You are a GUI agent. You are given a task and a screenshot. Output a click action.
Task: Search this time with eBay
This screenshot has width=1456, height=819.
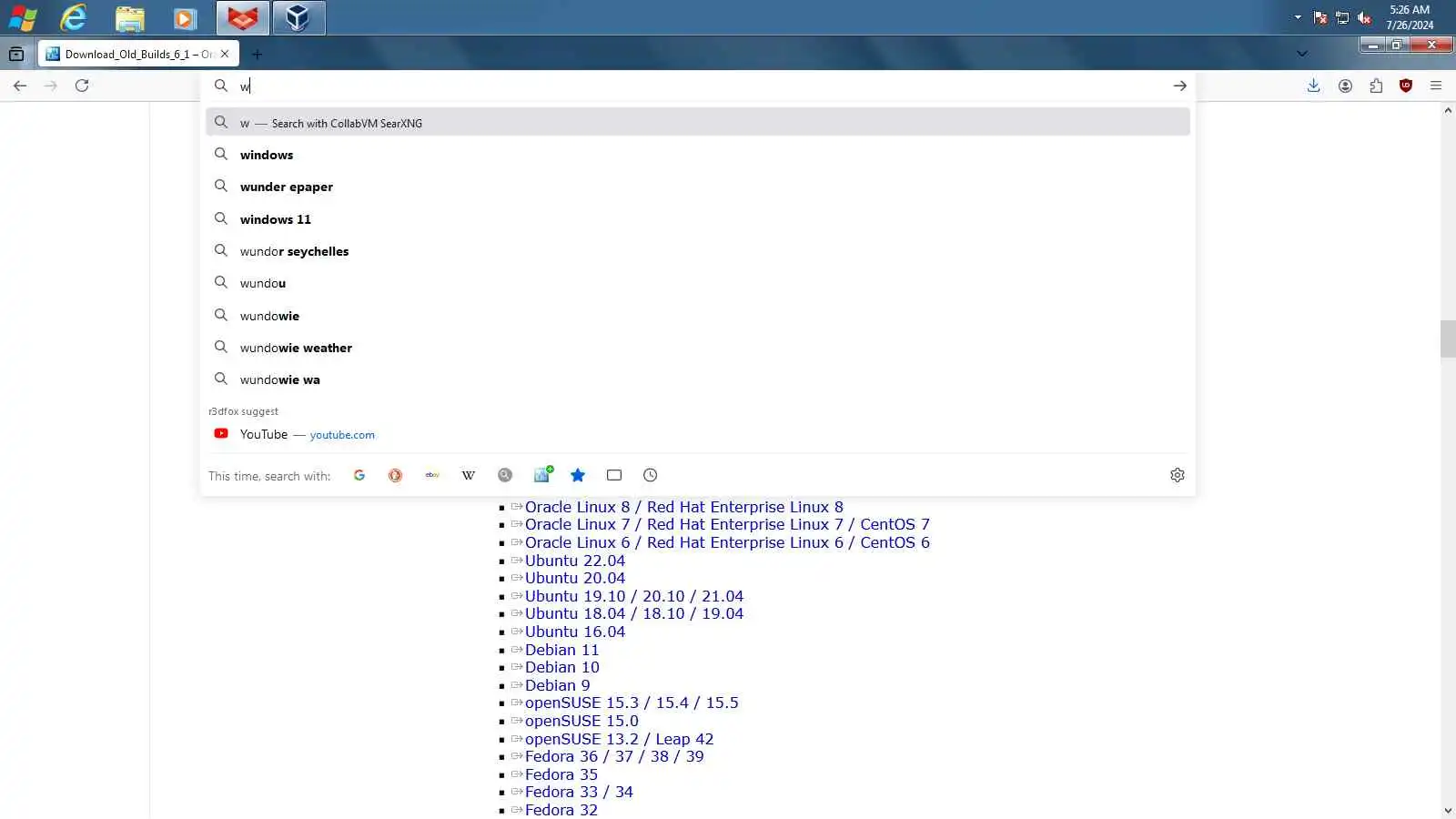(432, 475)
